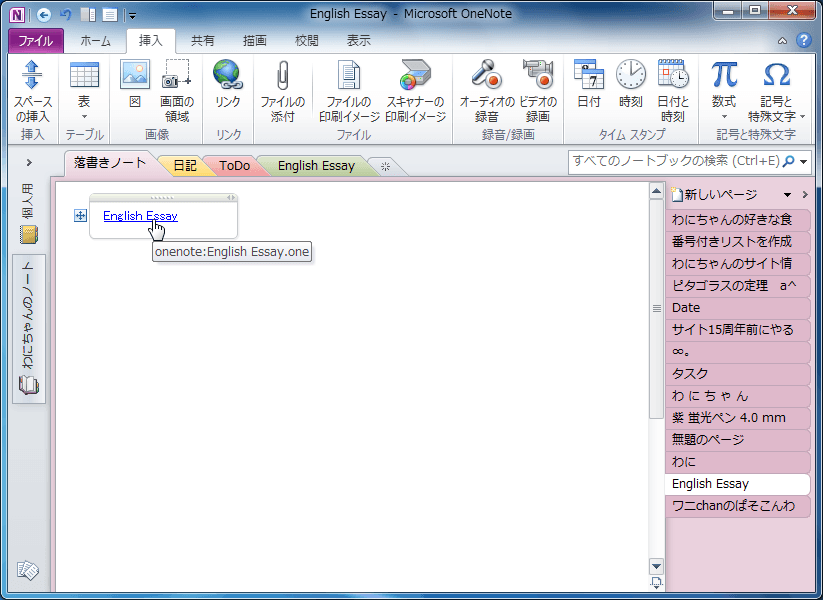Open the 個人用 notebook
Image resolution: width=823 pixels, height=600 pixels.
(x=28, y=214)
